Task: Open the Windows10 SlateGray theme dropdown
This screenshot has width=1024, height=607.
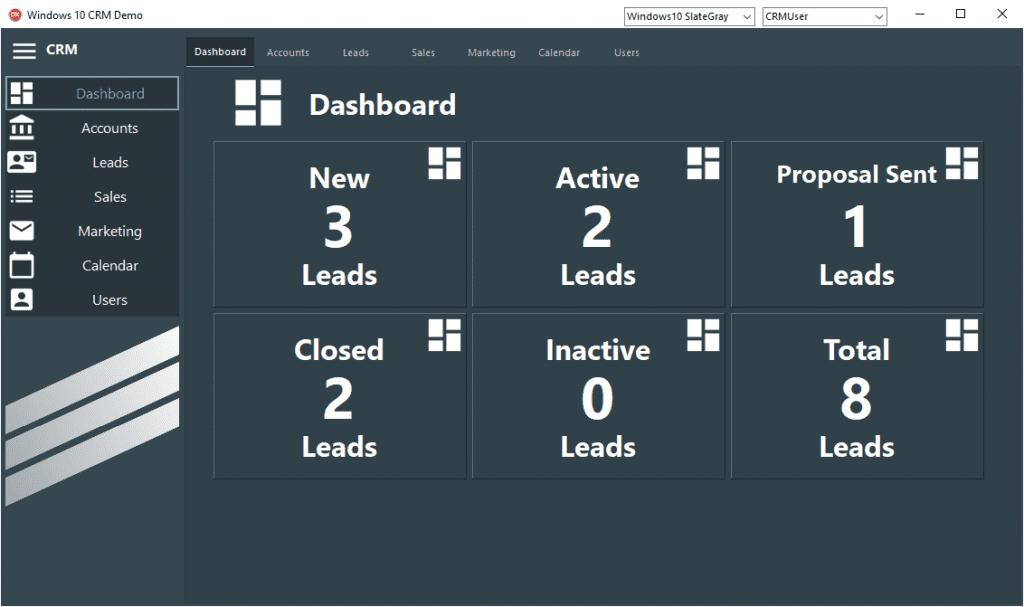Action: point(690,16)
